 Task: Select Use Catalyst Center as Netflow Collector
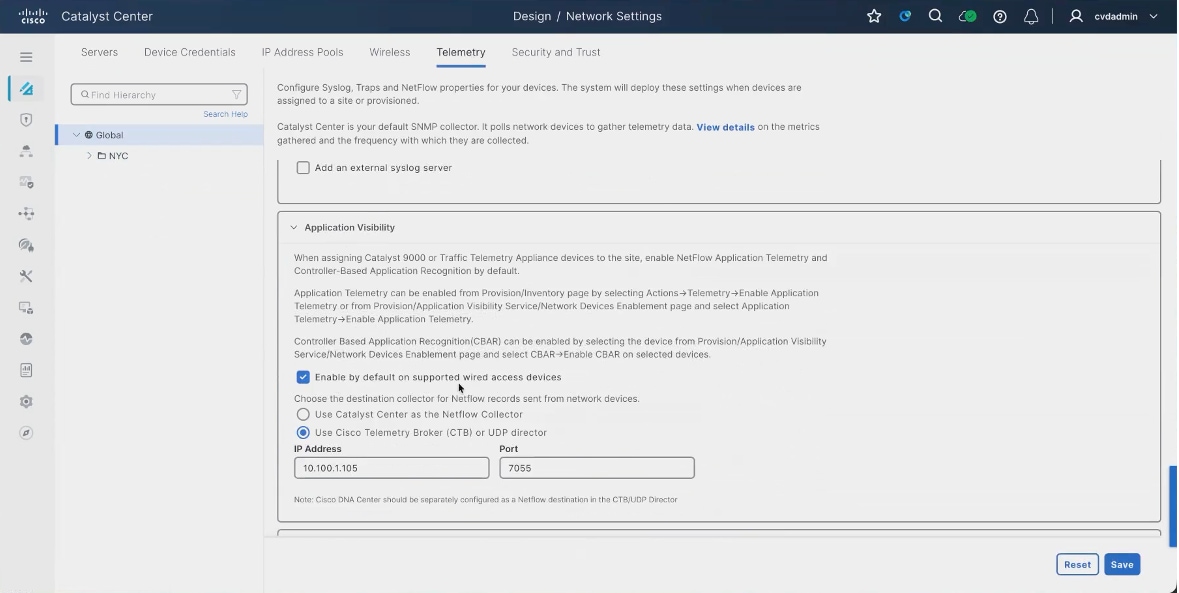[x=303, y=414]
